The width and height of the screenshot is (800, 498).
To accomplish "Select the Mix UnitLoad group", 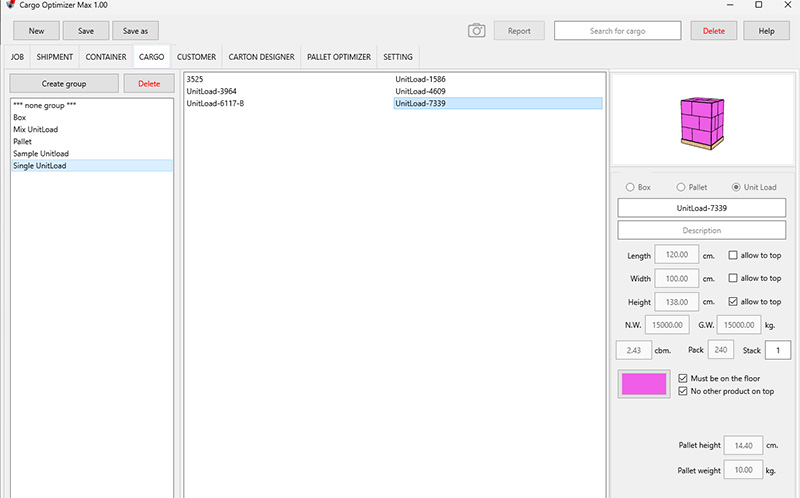I will point(92,130).
